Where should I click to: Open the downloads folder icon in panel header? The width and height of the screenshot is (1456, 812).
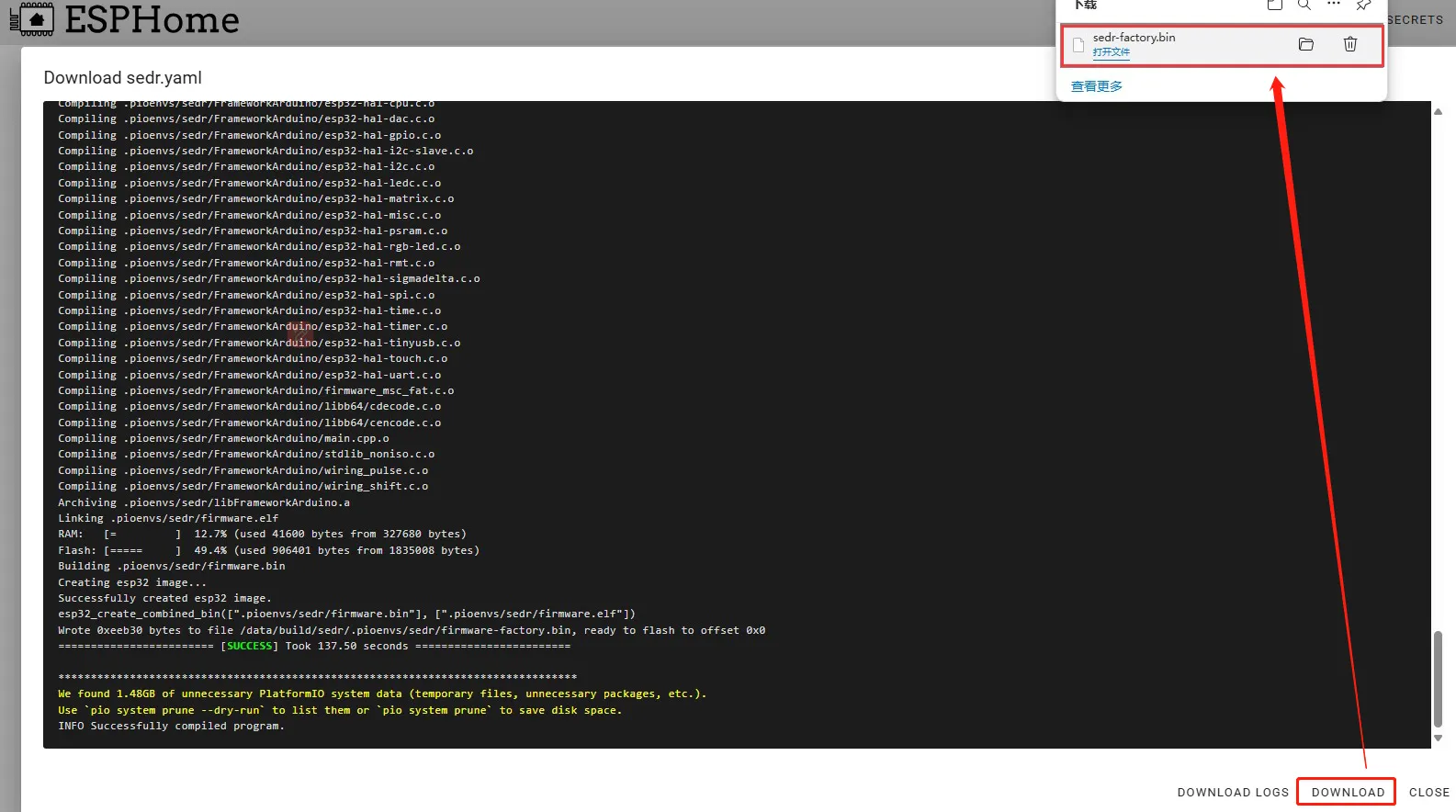(1274, 6)
